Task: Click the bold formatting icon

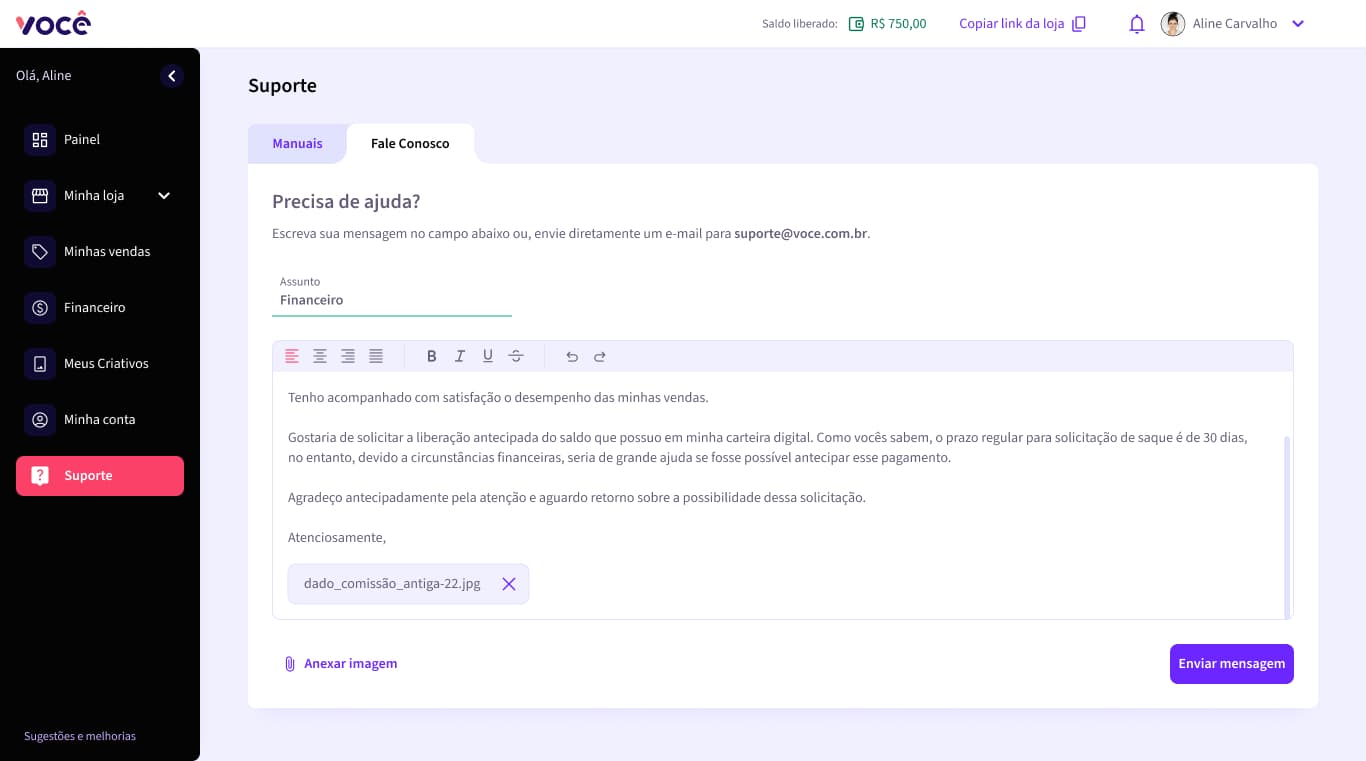Action: pyautogui.click(x=432, y=356)
